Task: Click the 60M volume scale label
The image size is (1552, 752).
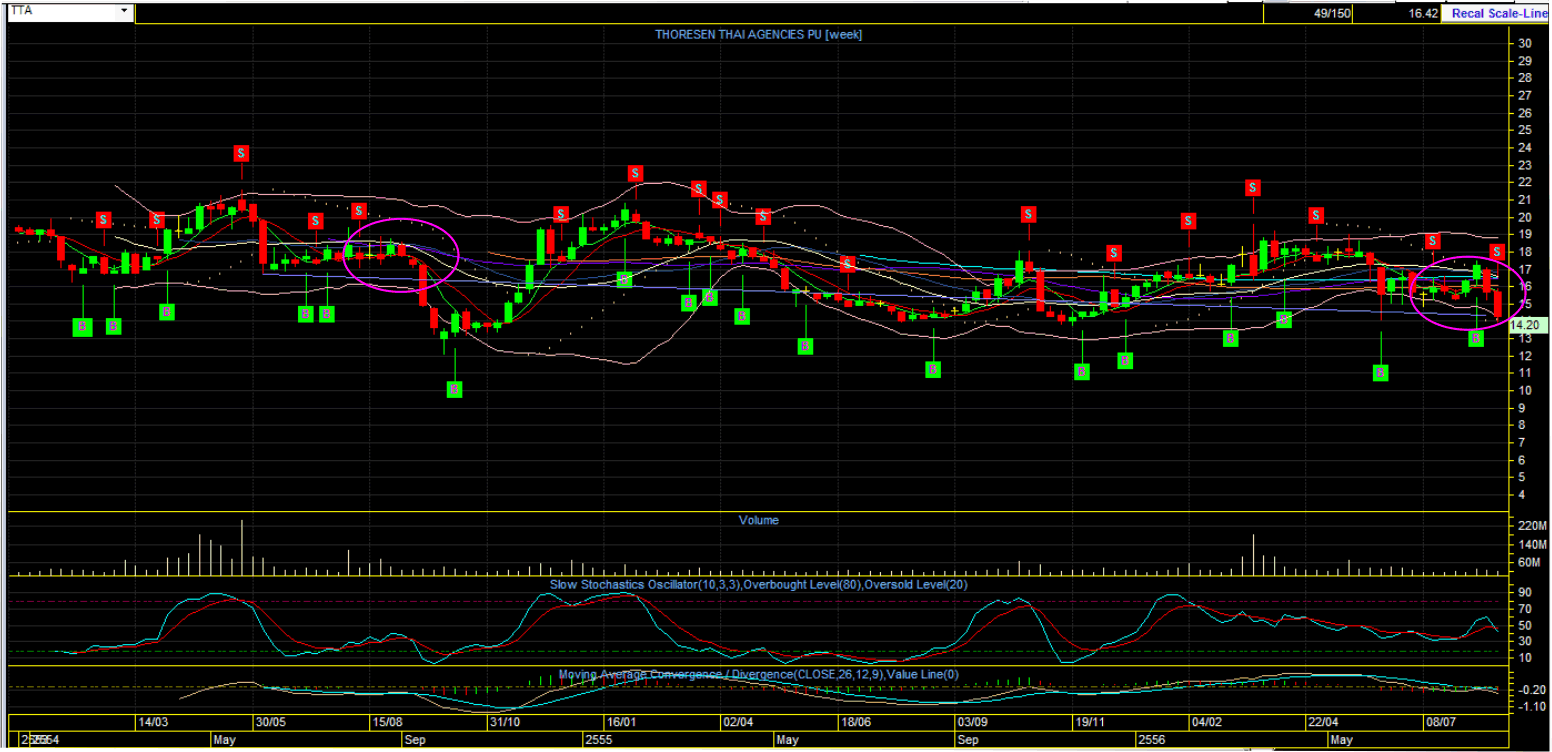Action: (1530, 562)
